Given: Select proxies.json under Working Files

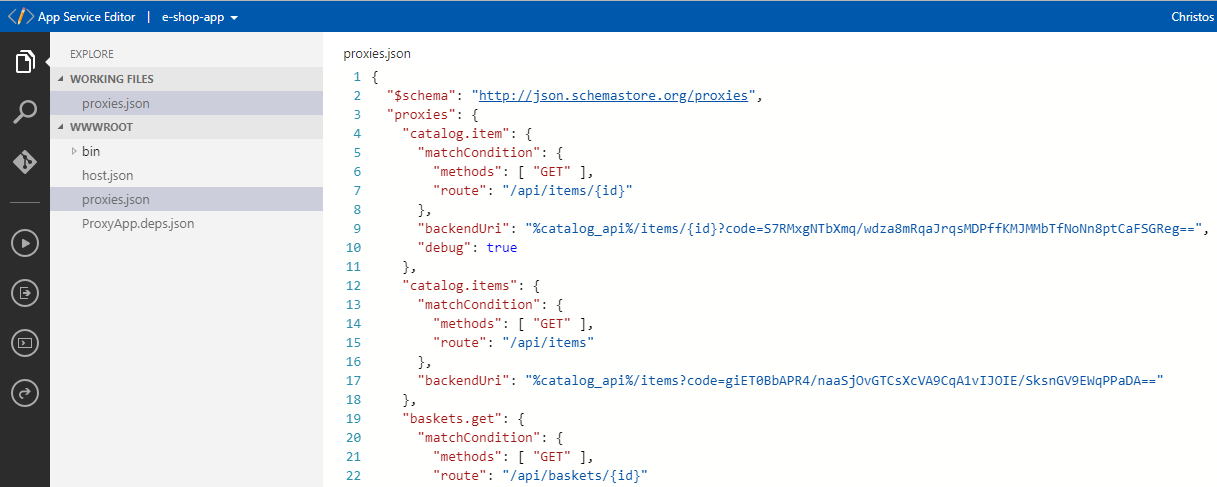Looking at the screenshot, I should click(116, 103).
